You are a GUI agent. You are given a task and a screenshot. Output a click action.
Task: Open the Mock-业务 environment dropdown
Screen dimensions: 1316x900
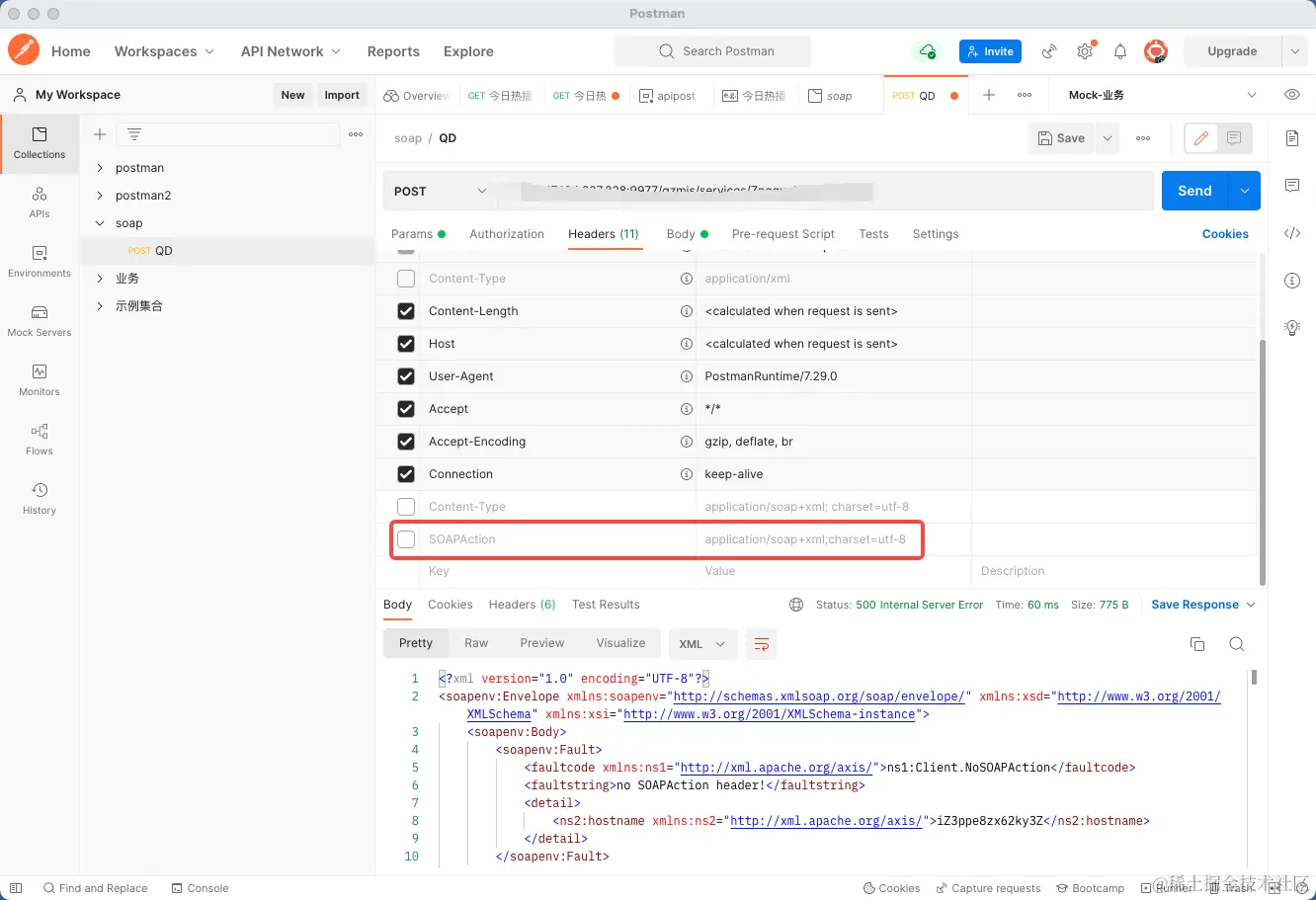click(x=1162, y=95)
